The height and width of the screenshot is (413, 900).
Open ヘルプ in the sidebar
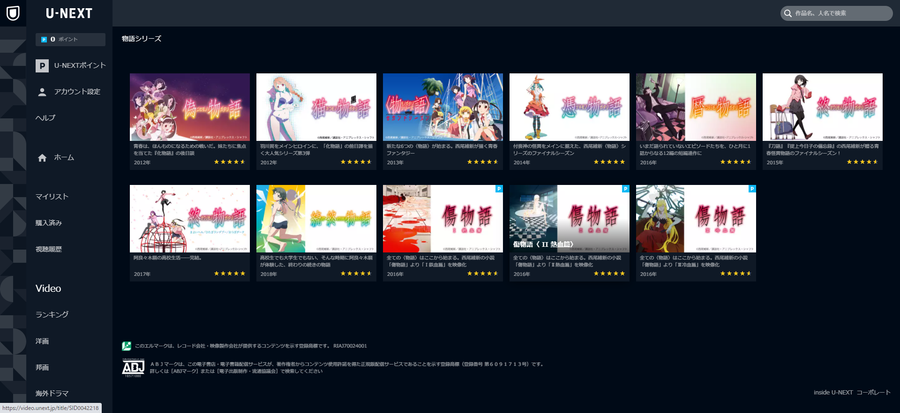[45, 118]
